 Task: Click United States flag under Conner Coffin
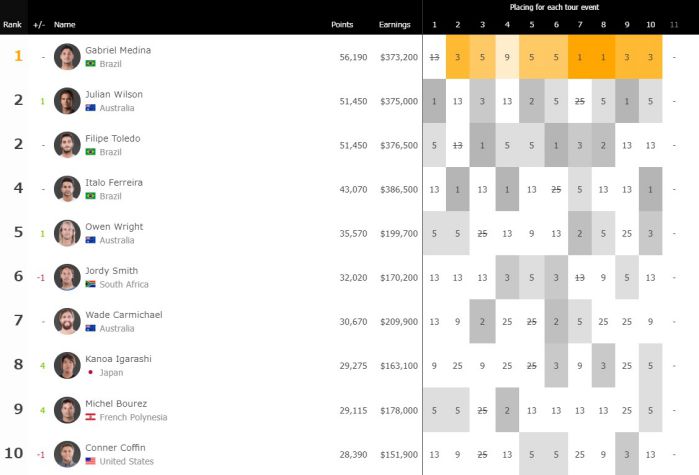(x=90, y=461)
